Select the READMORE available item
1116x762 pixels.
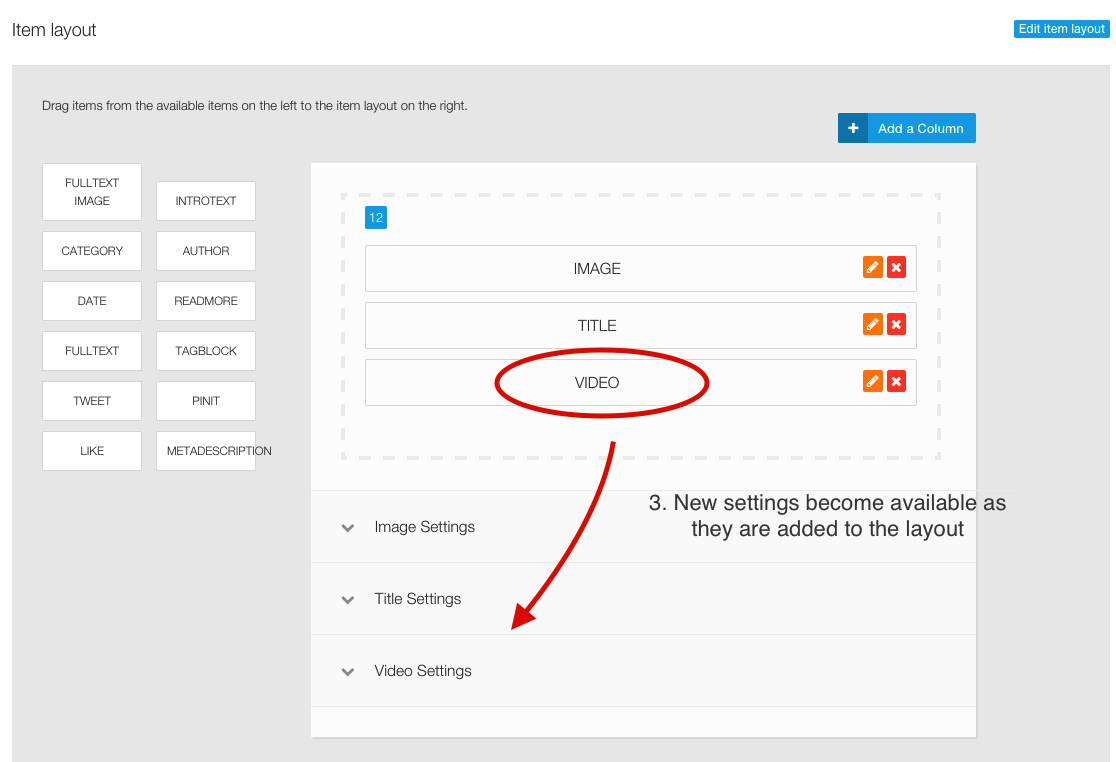click(x=206, y=301)
